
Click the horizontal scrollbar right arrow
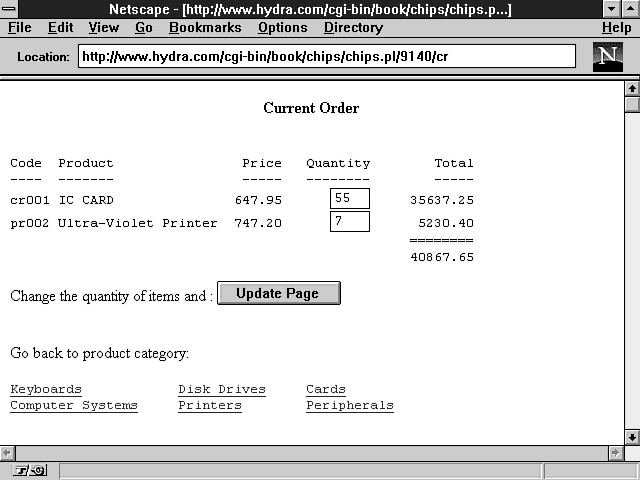point(614,452)
